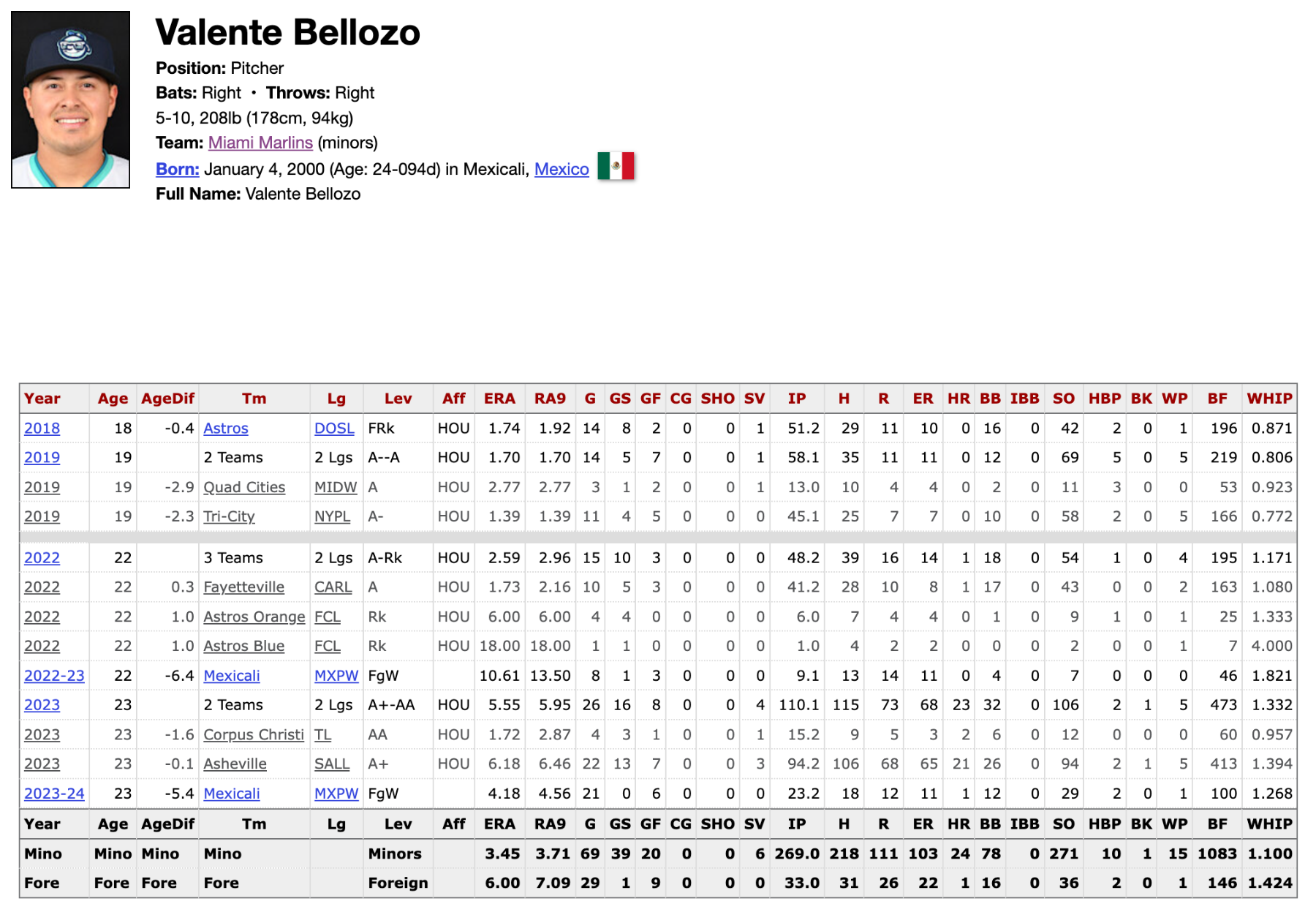Image resolution: width=1316 pixels, height=912 pixels.
Task: Open the Mexico country link
Action: [561, 169]
